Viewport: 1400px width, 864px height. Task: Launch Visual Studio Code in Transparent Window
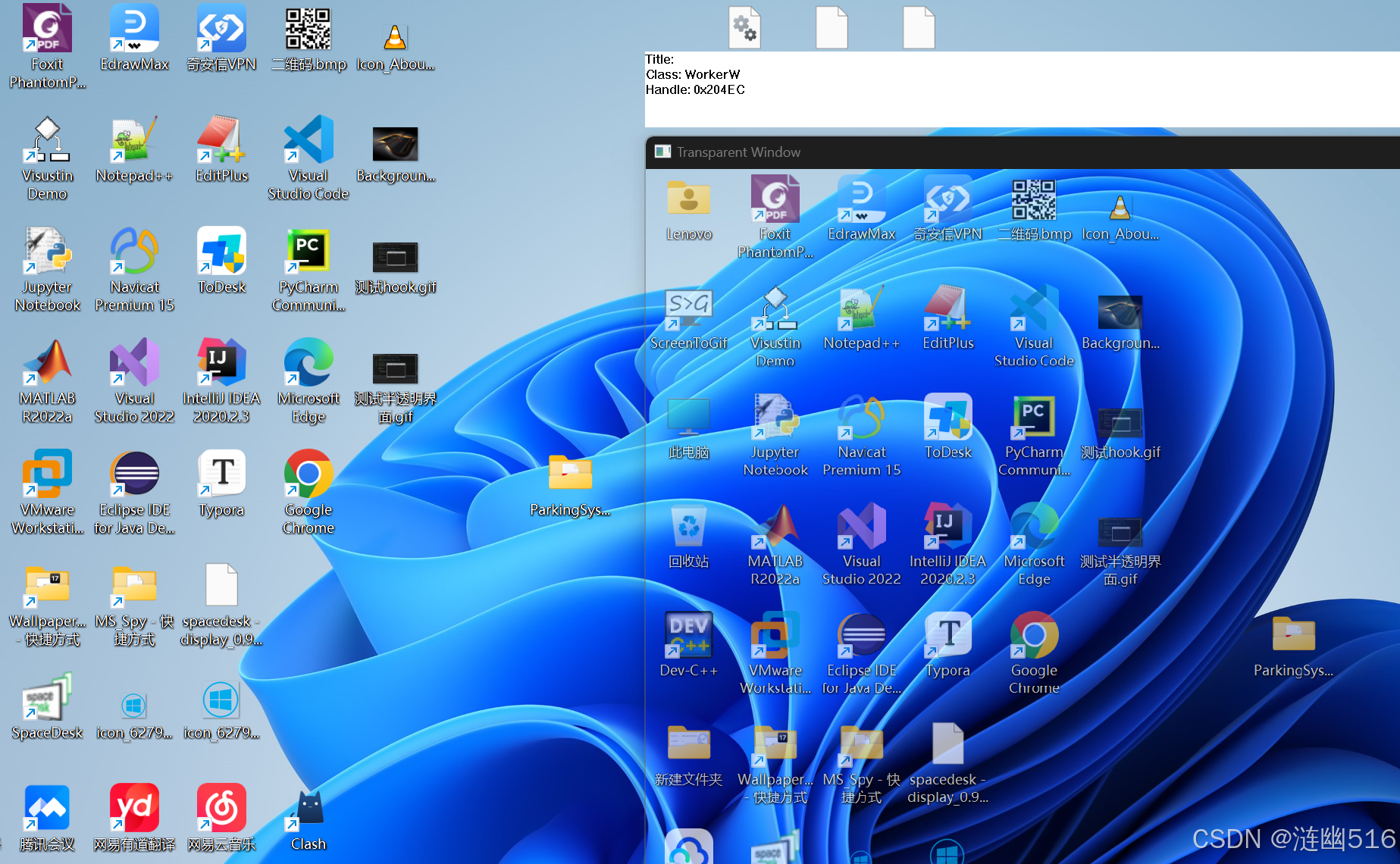(x=1035, y=326)
